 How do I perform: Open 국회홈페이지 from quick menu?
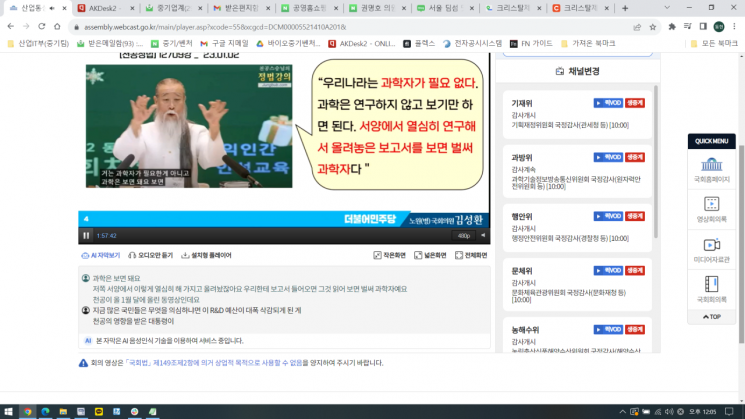pos(711,170)
